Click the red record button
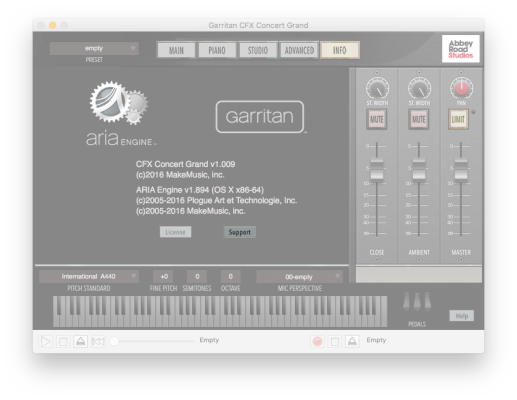Image resolution: width=517 pixels, height=400 pixels. [x=317, y=341]
